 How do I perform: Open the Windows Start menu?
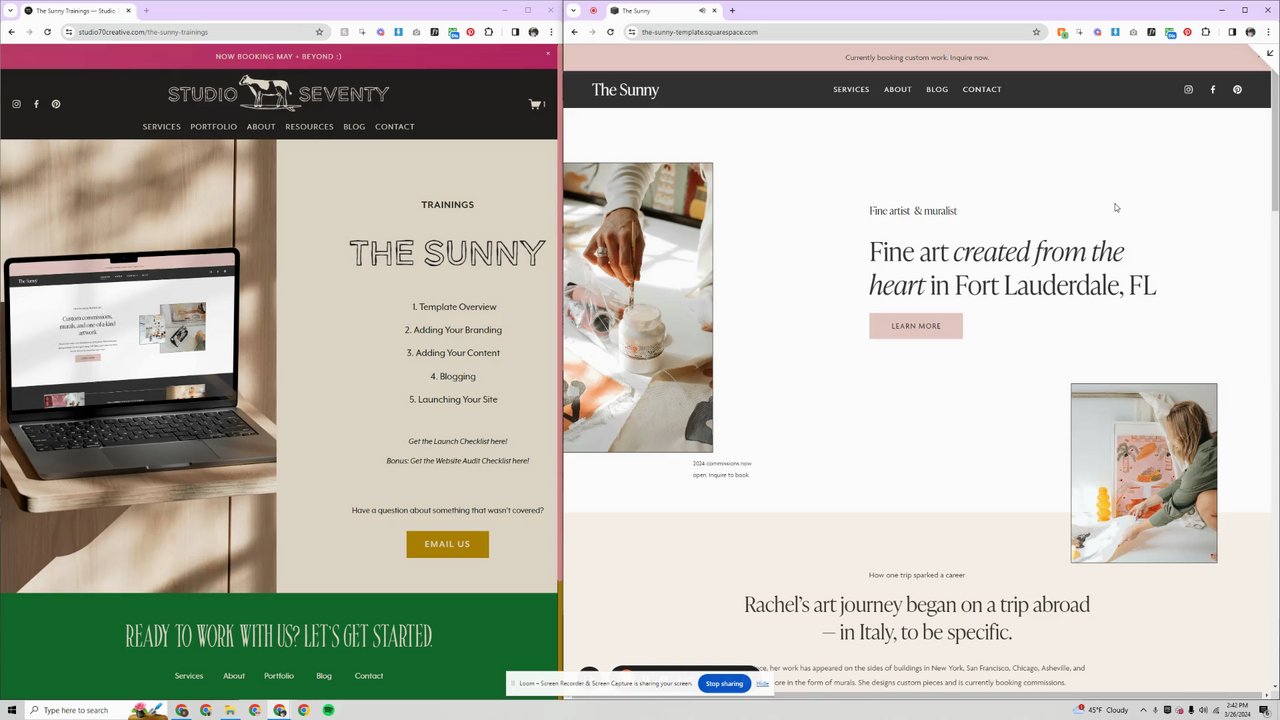(x=11, y=710)
